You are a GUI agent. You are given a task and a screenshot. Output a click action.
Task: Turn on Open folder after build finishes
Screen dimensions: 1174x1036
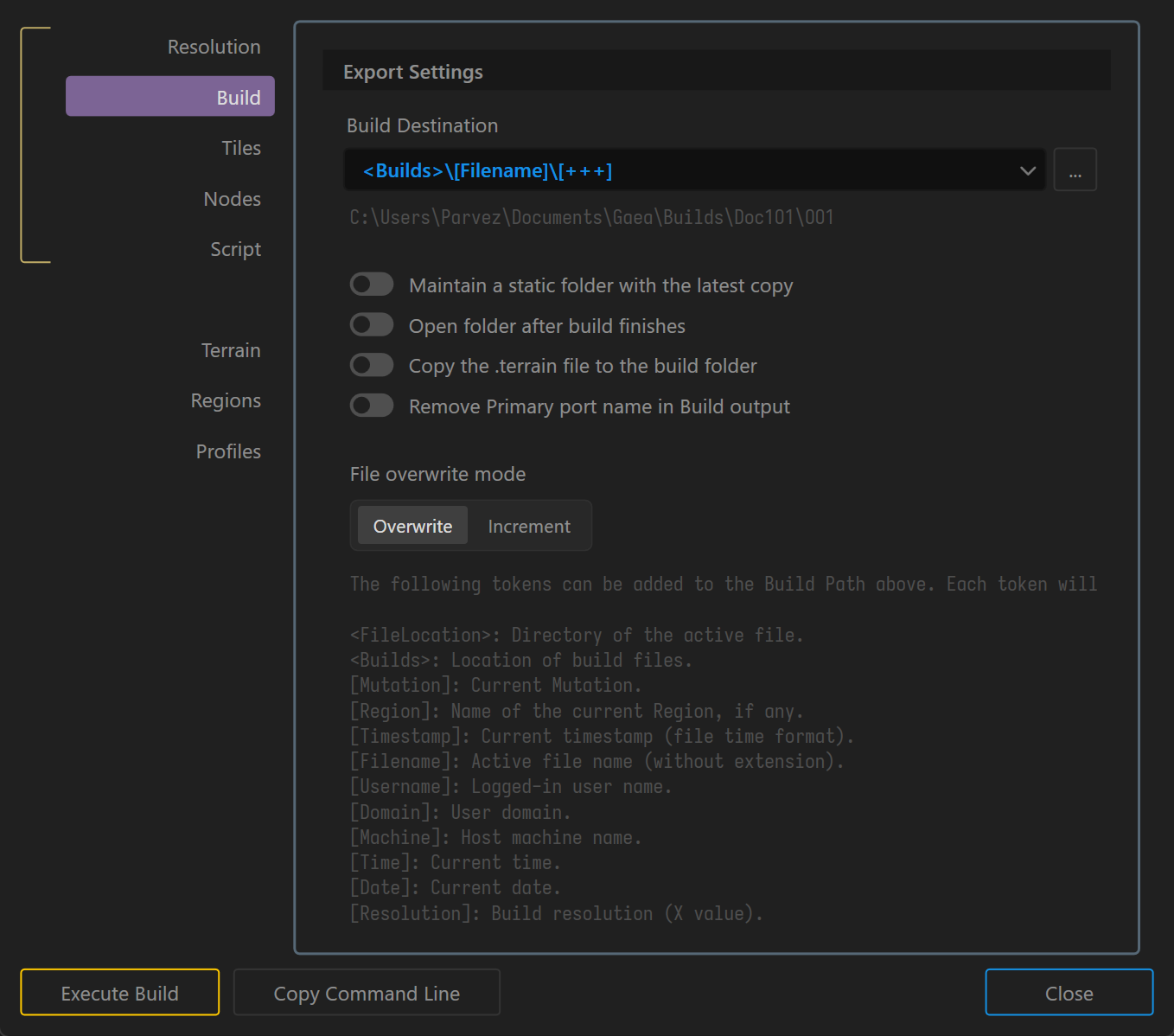tap(372, 325)
